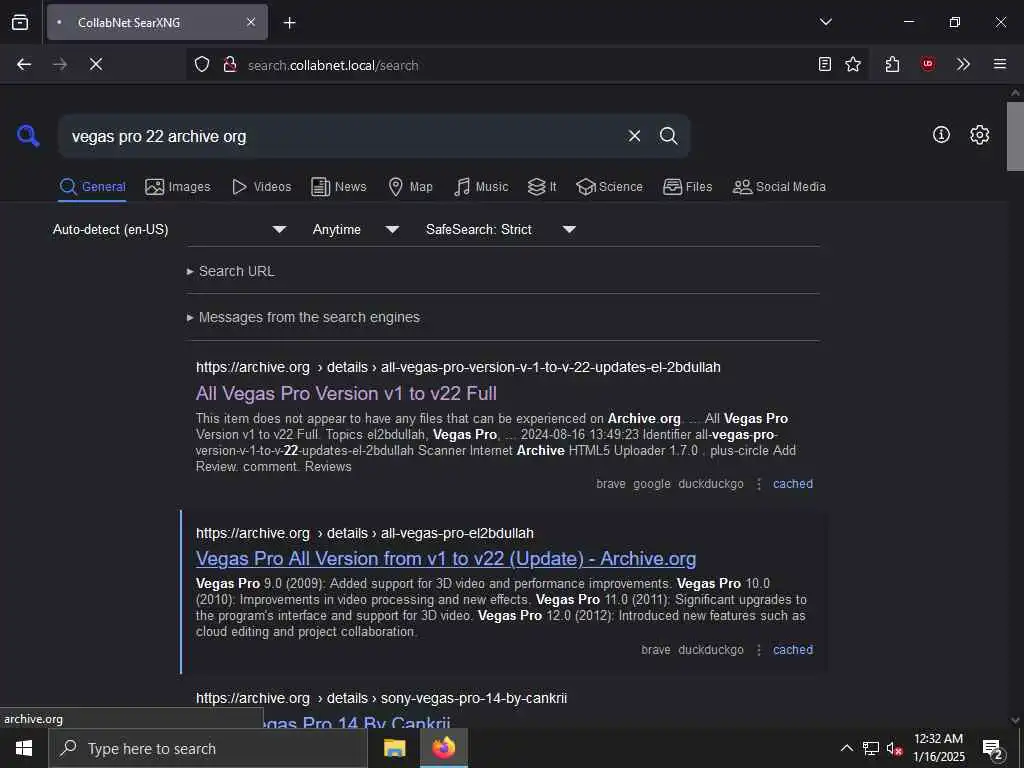View site security lock info
The image size is (1024, 768).
pyautogui.click(x=229, y=64)
